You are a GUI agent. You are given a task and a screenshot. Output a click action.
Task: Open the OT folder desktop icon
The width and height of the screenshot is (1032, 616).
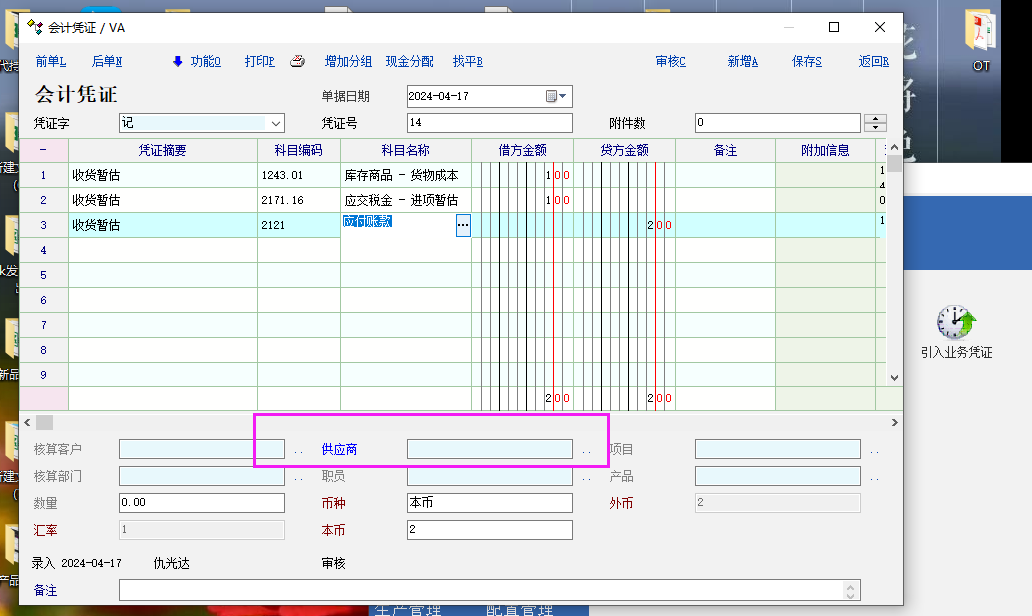(980, 35)
